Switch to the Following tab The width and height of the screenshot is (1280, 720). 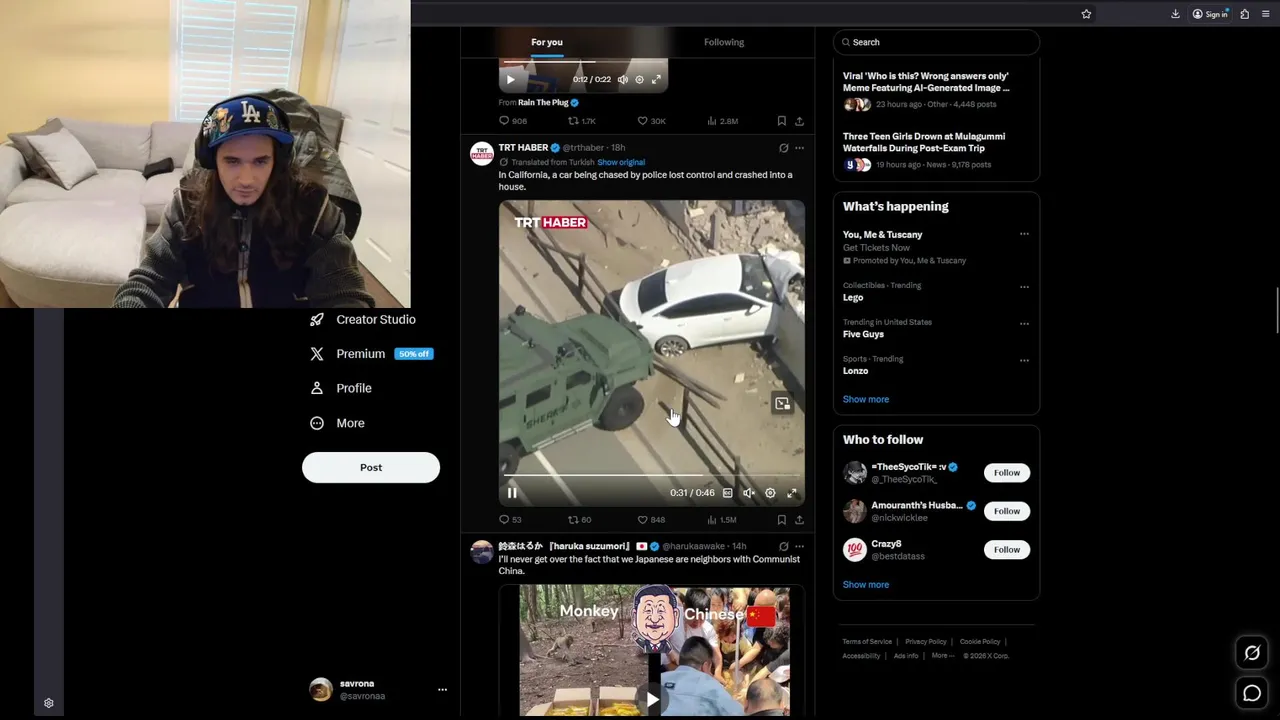pos(724,42)
